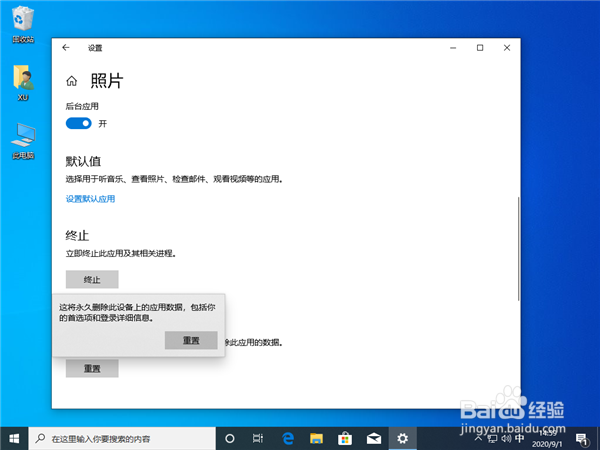Click the taskbar search box
Image resolution: width=600 pixels, height=450 pixels.
(x=122, y=439)
